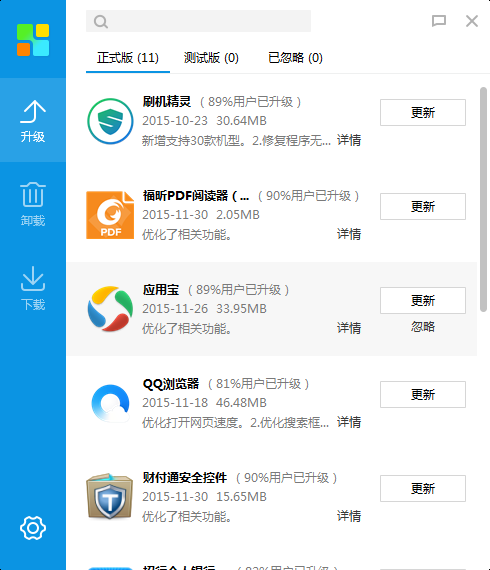Focus the search input field
This screenshot has height=570, width=490.
[198, 21]
